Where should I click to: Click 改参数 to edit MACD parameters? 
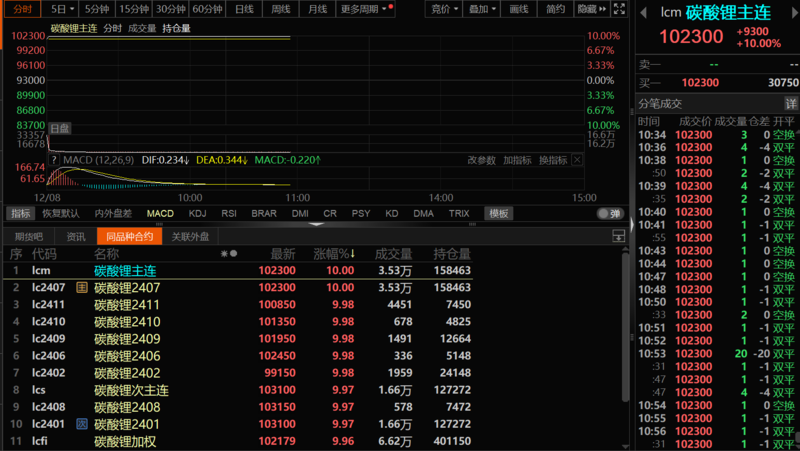click(x=481, y=160)
